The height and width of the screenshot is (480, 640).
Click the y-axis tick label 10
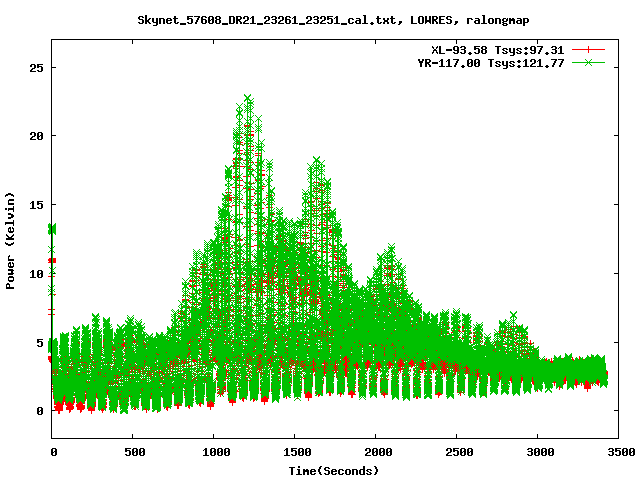36,273
